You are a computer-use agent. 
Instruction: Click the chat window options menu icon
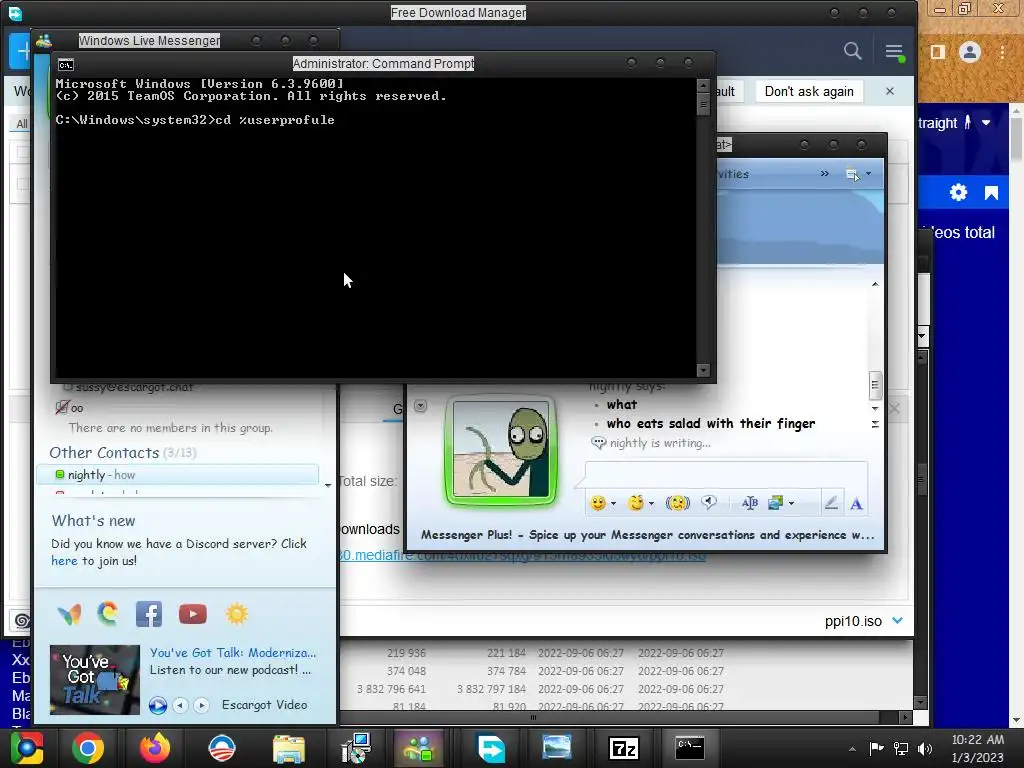coord(852,174)
